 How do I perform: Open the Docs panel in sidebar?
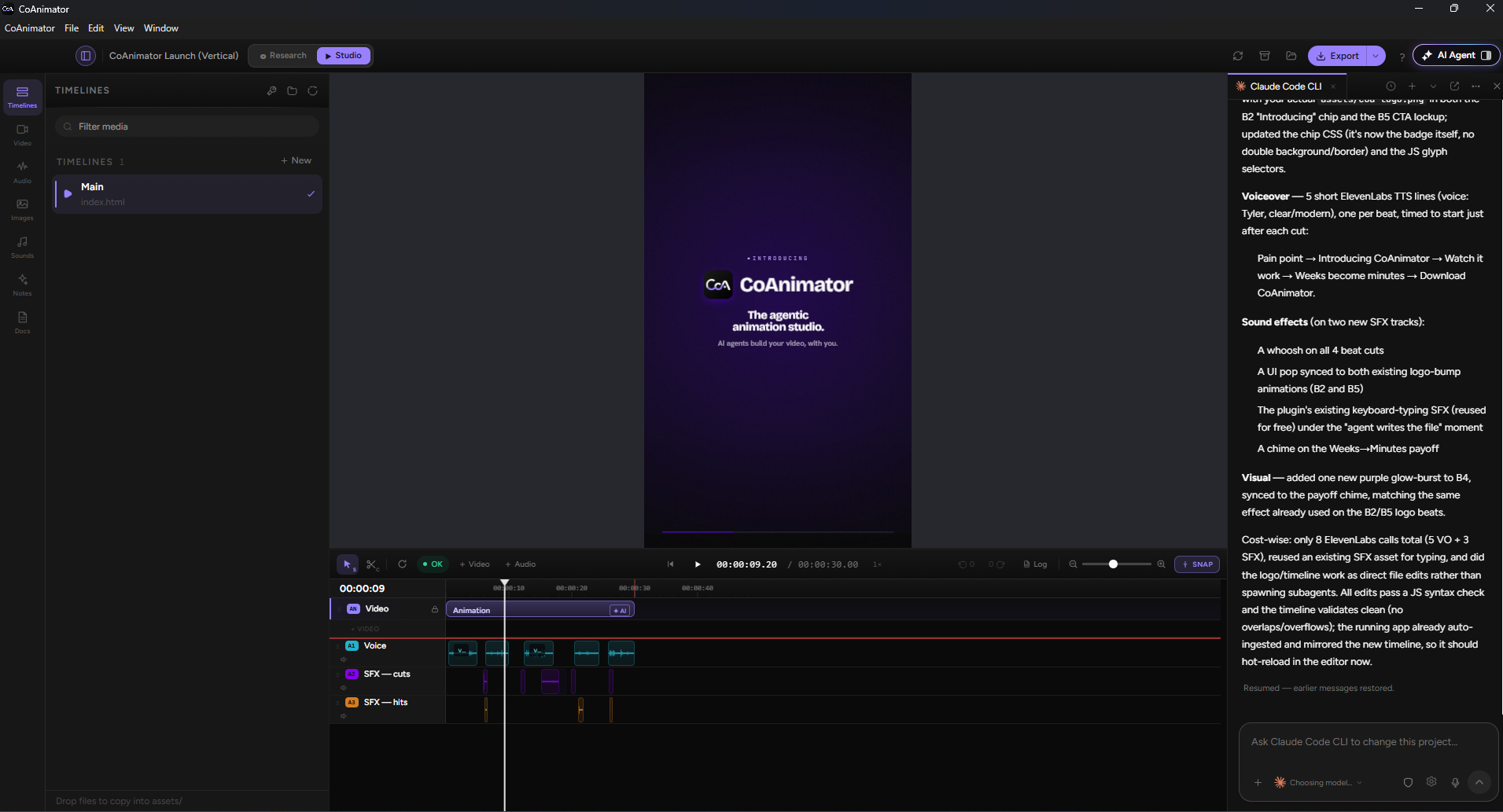pyautogui.click(x=22, y=322)
